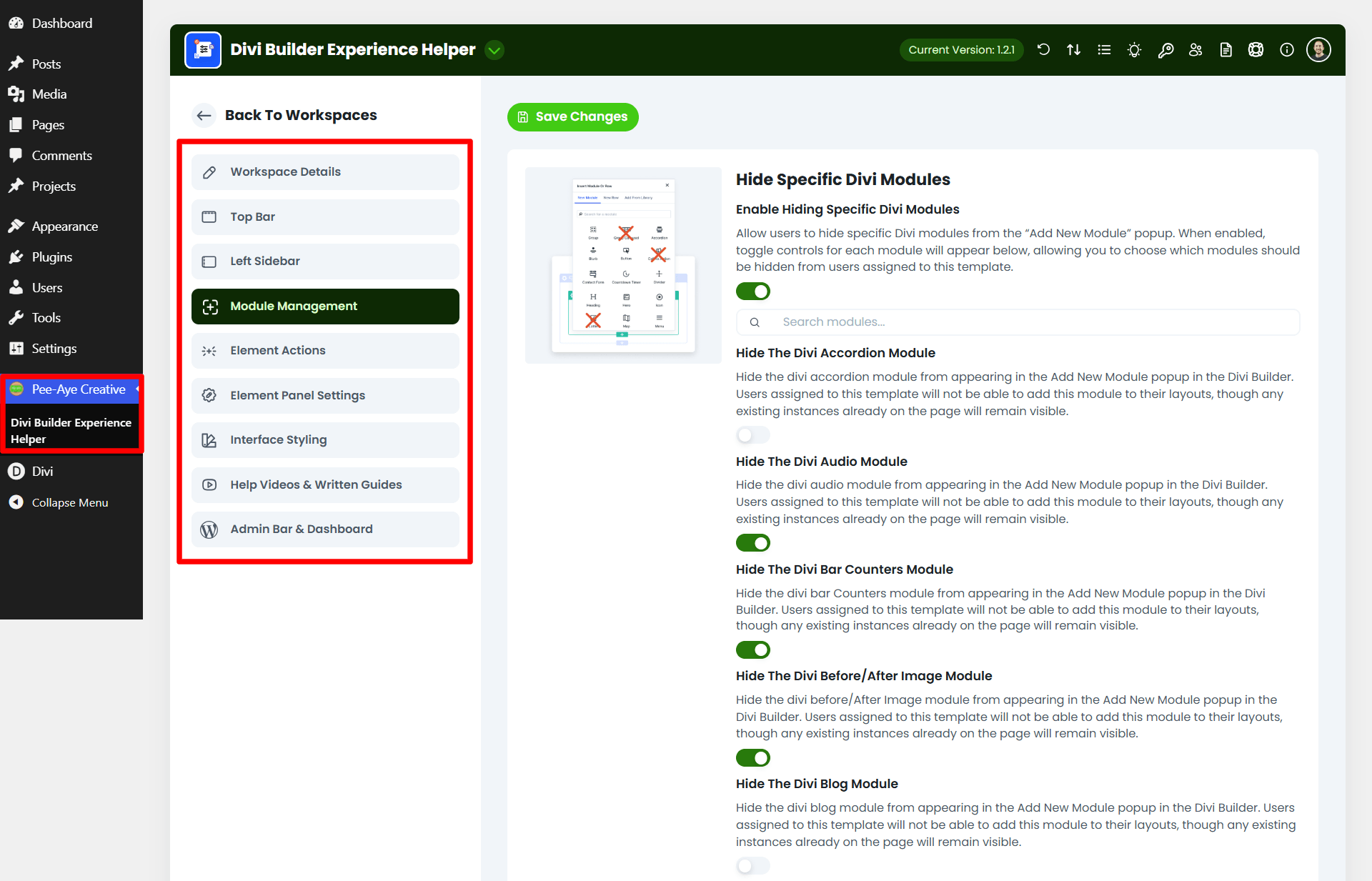Viewport: 1372px width, 881px height.
Task: Click the Current Version 1.2.1 badge
Action: pyautogui.click(x=961, y=50)
